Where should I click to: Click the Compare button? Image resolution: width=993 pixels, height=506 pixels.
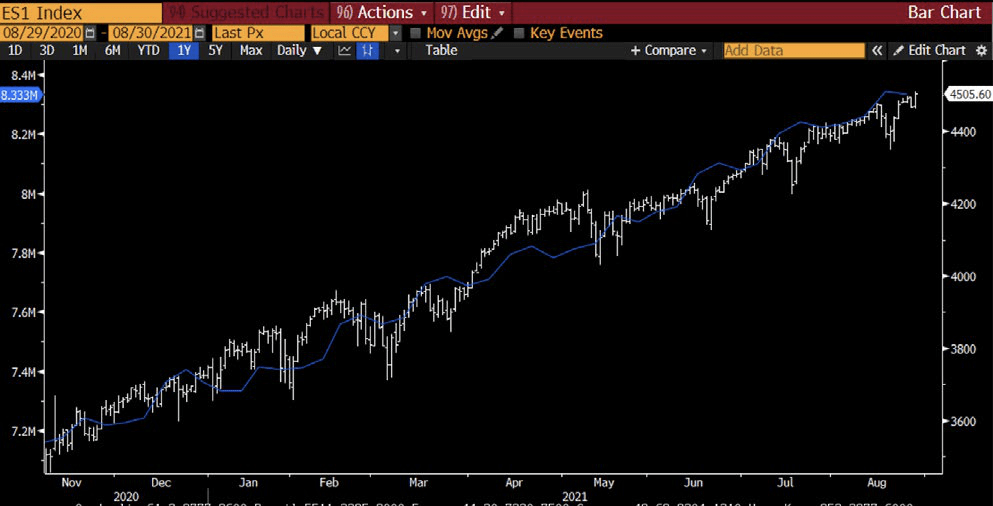pos(669,50)
